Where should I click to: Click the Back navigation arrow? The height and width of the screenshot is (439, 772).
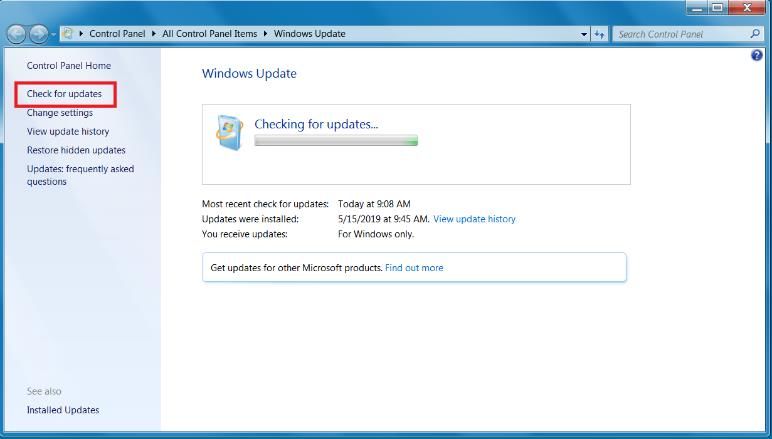tap(16, 34)
